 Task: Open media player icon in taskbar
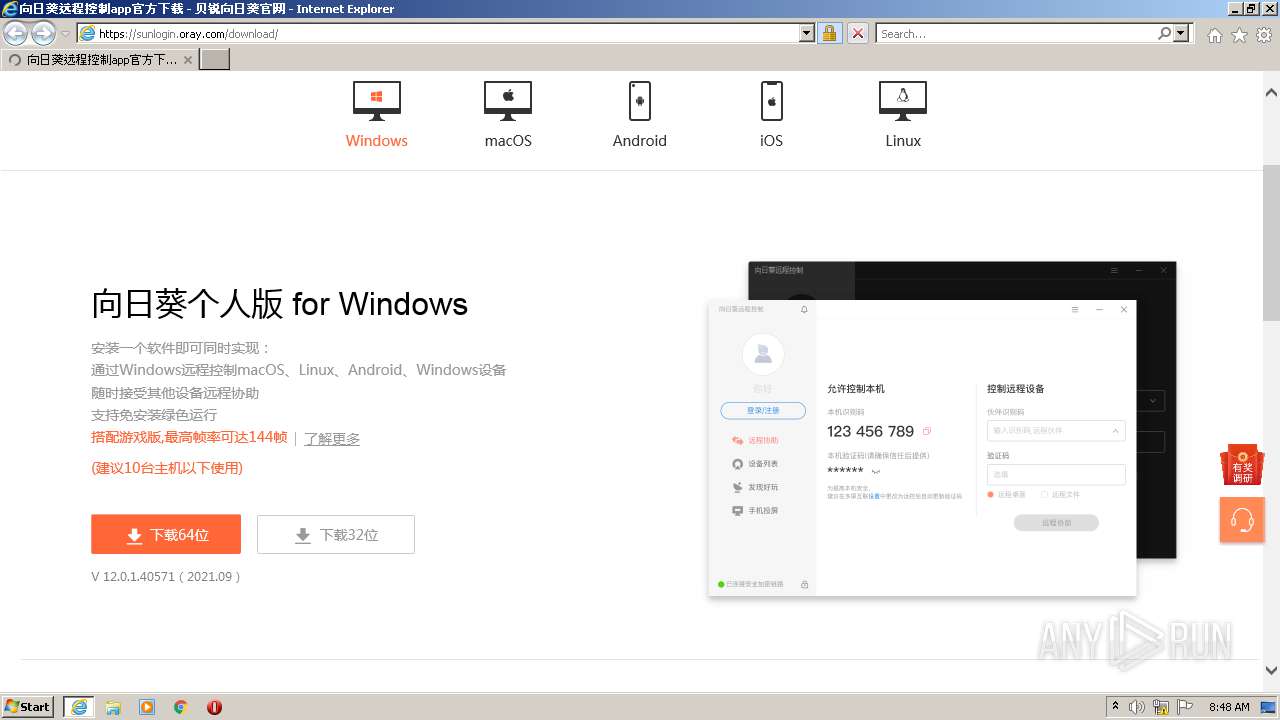pos(147,707)
